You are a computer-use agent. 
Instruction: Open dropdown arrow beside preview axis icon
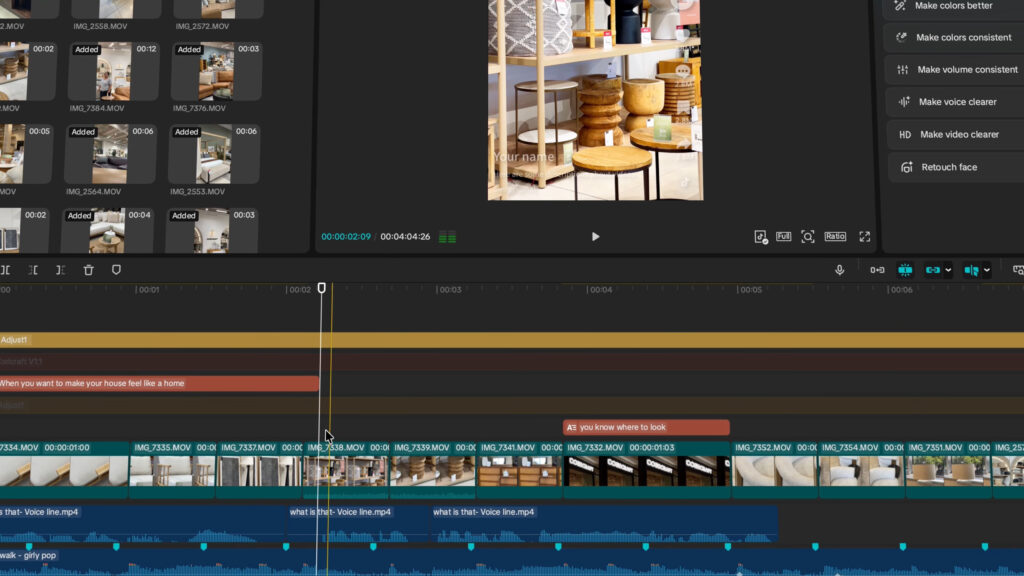pos(987,270)
